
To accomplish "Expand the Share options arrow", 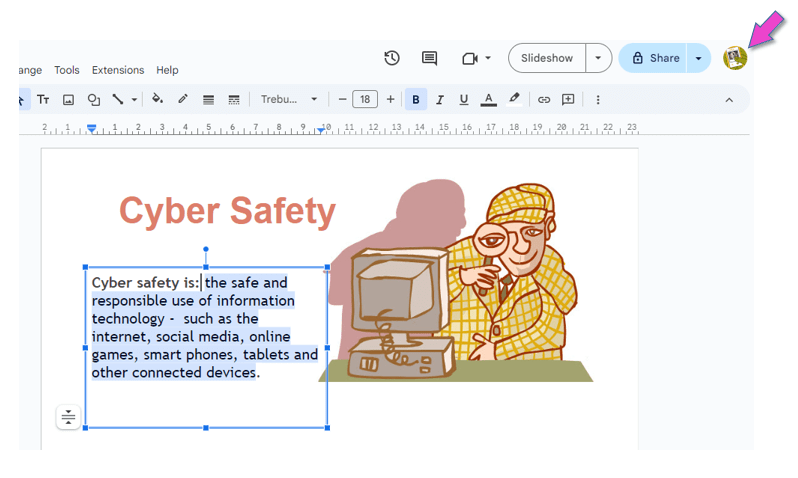I will [698, 58].
